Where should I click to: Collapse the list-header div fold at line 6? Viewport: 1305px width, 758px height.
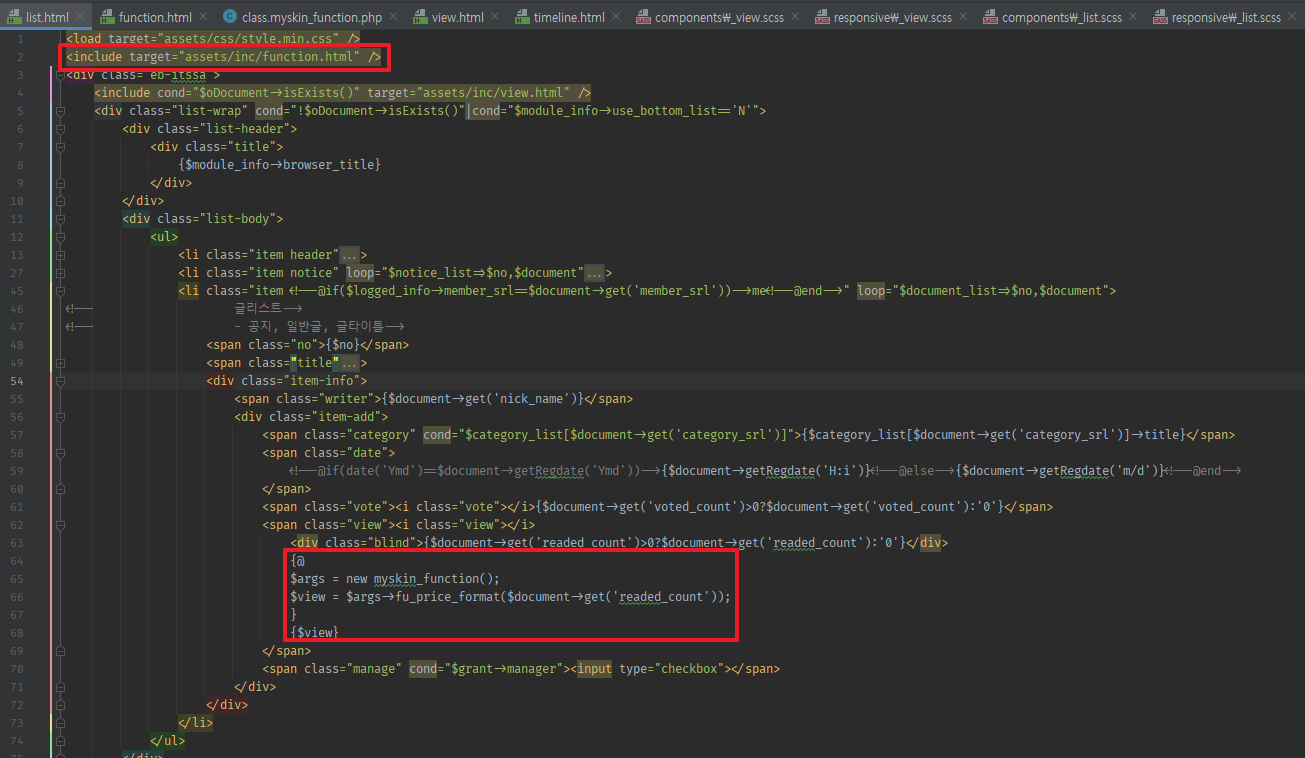click(60, 129)
